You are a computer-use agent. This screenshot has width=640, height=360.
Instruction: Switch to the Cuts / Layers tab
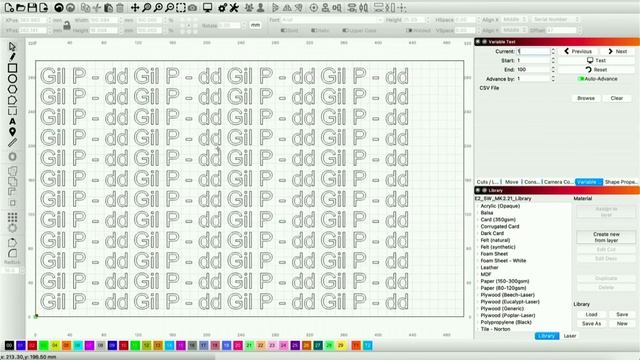[487, 182]
